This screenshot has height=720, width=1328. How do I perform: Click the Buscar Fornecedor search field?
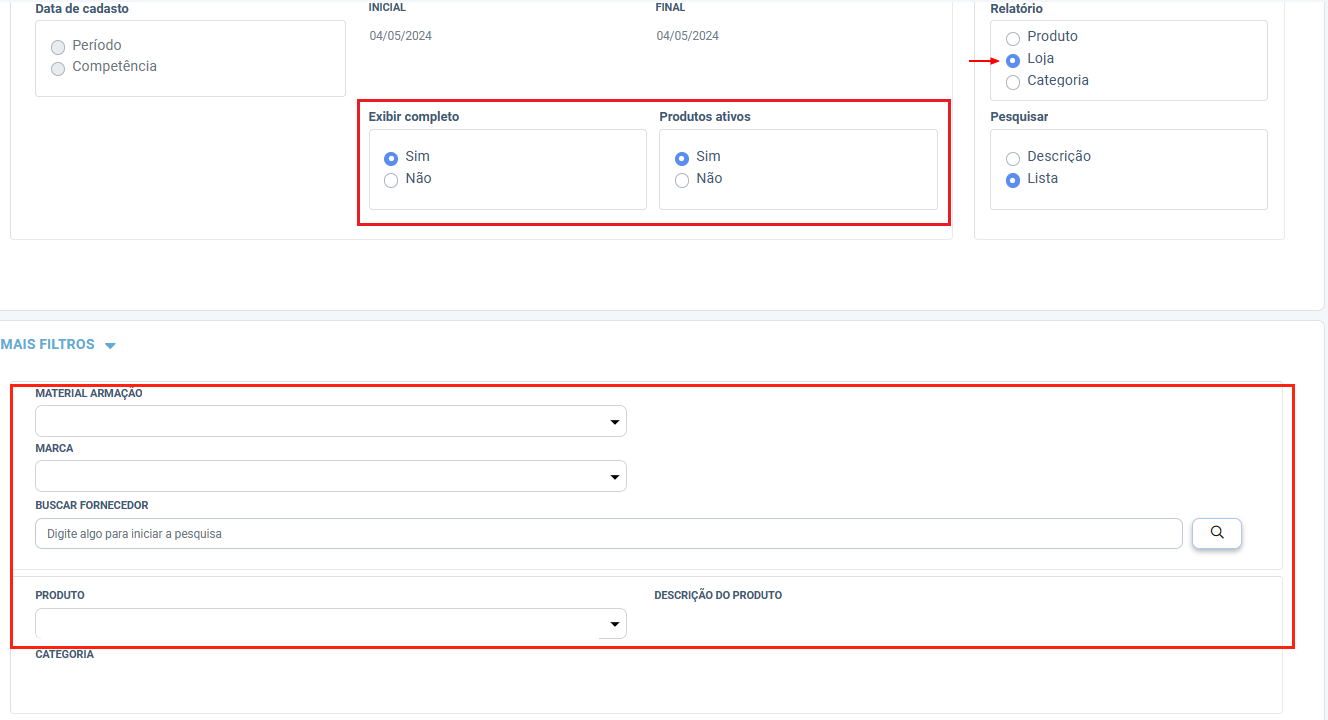click(x=609, y=533)
